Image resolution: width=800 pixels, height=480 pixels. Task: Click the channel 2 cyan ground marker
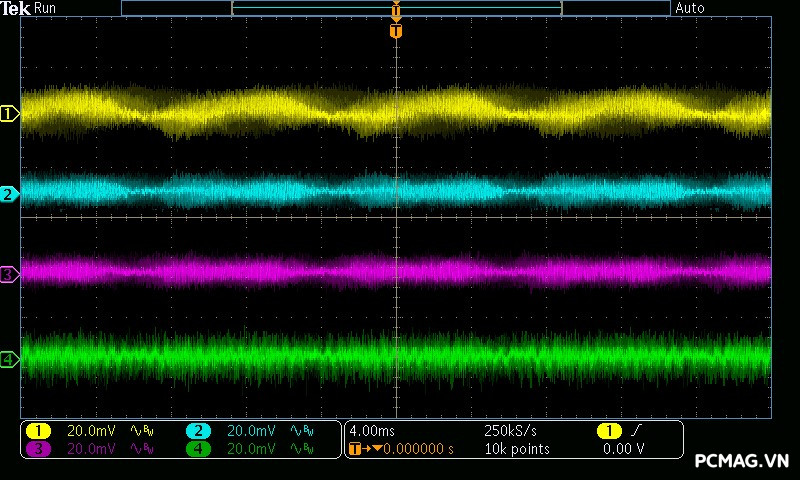(9, 194)
